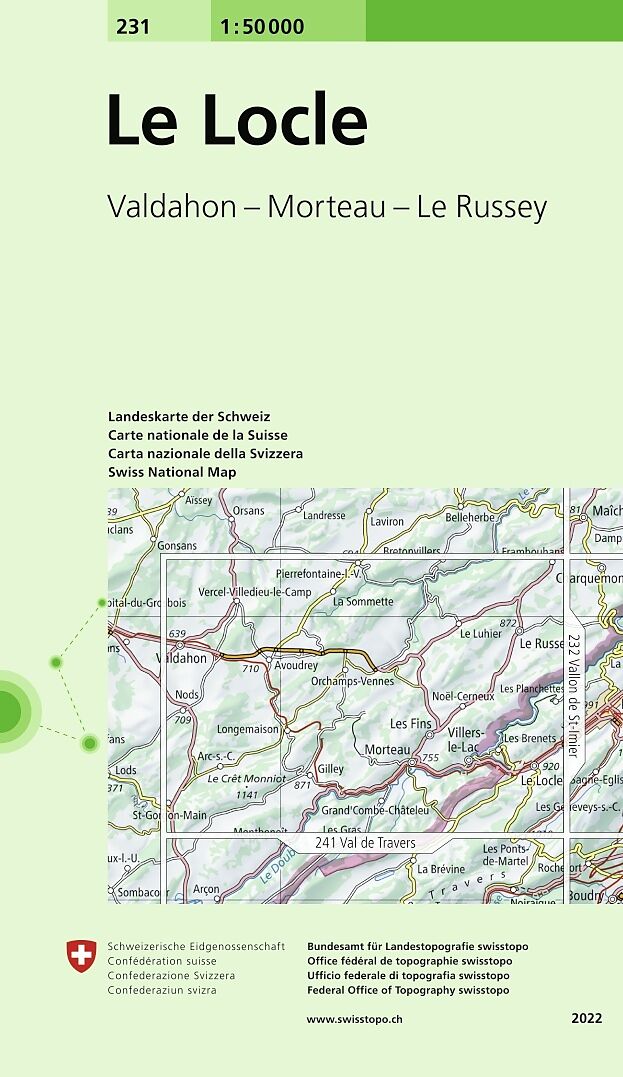Click the Federal Office of Topography swisstopo text
This screenshot has height=1077, width=623.
point(408,990)
